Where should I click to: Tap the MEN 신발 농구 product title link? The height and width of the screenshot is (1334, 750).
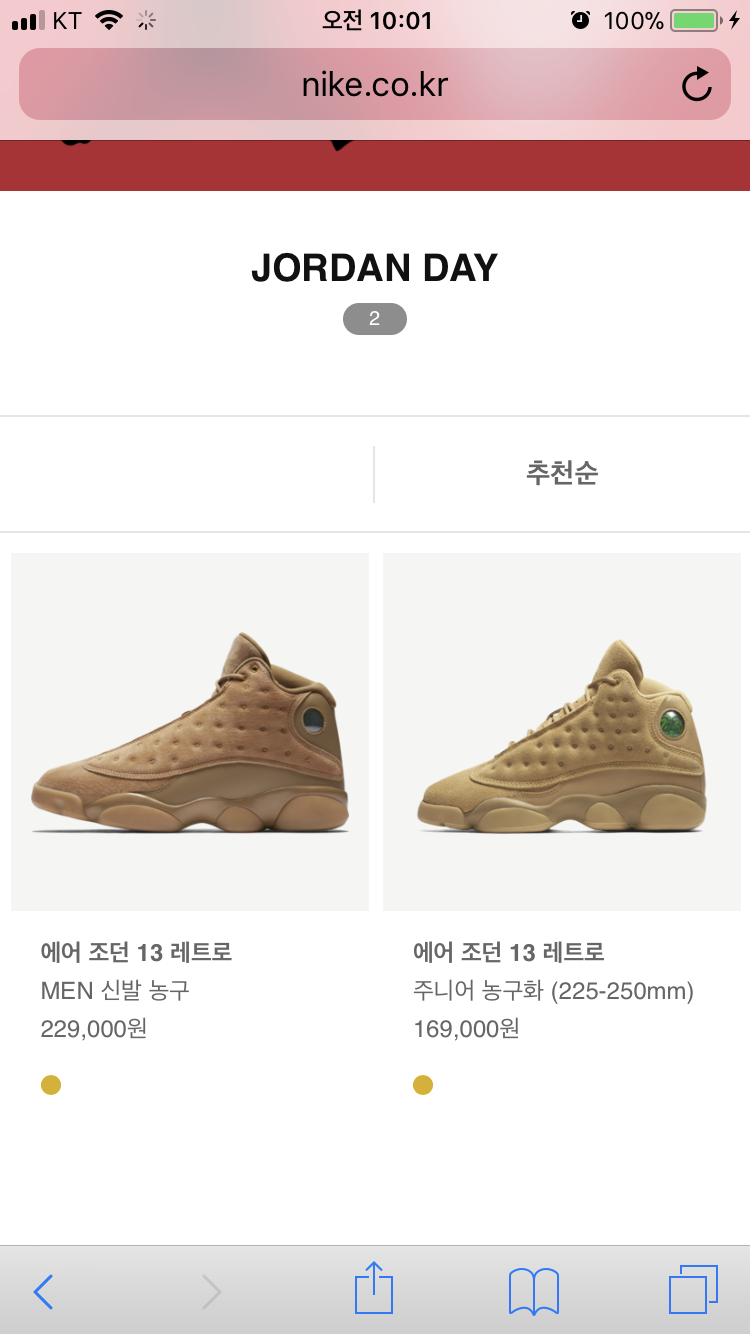(x=115, y=991)
